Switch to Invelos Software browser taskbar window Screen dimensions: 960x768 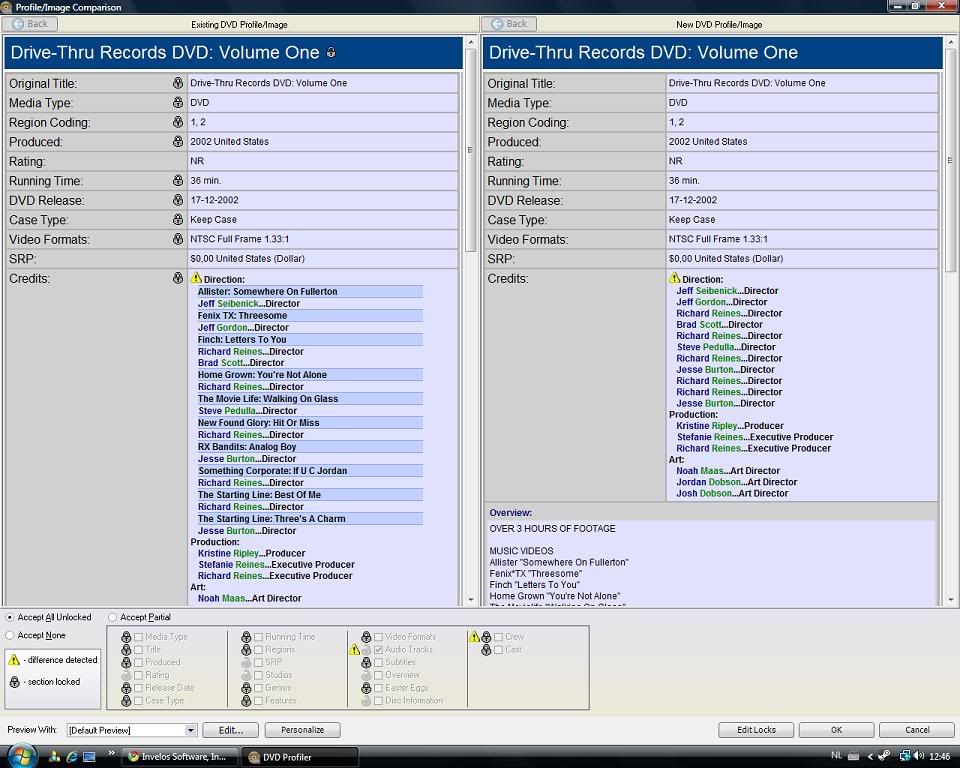(x=179, y=757)
